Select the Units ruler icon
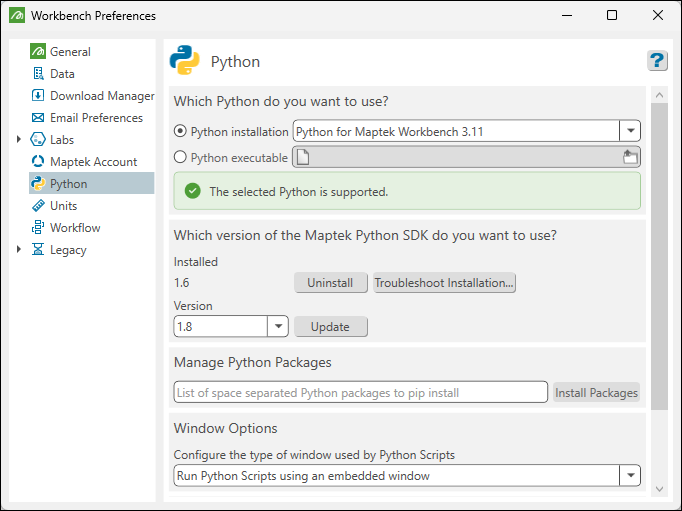The image size is (682, 511). tap(38, 205)
